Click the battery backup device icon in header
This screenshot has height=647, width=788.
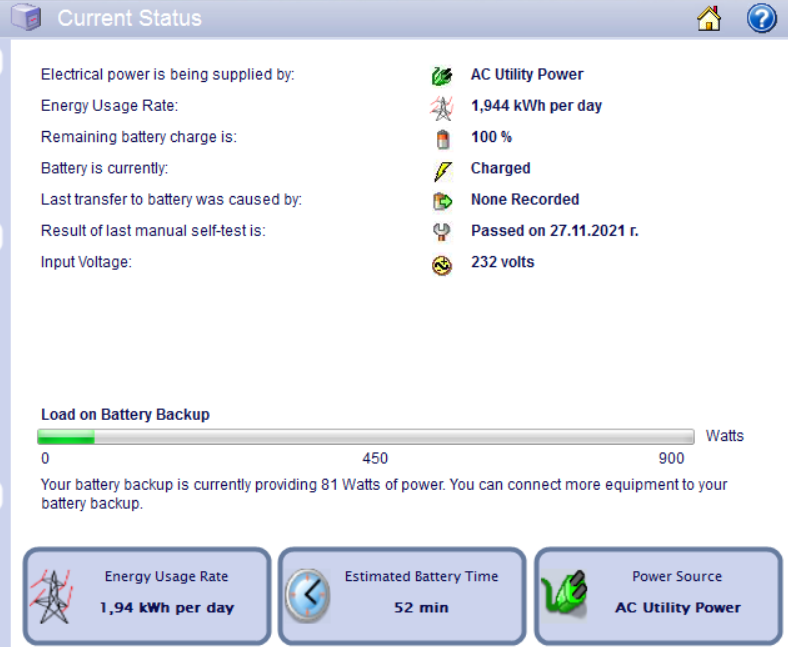point(26,18)
